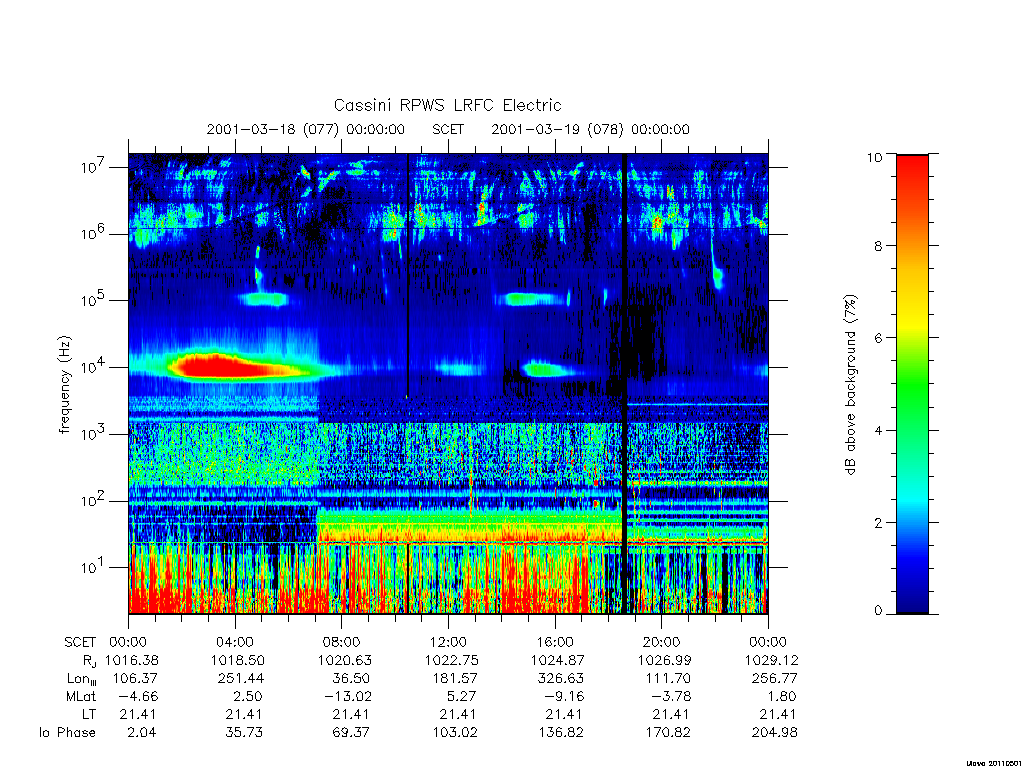Click end date 2001-03-19 (078) 00:00:00
Image resolution: width=1024 pixels, height=768 pixels.
(590, 129)
